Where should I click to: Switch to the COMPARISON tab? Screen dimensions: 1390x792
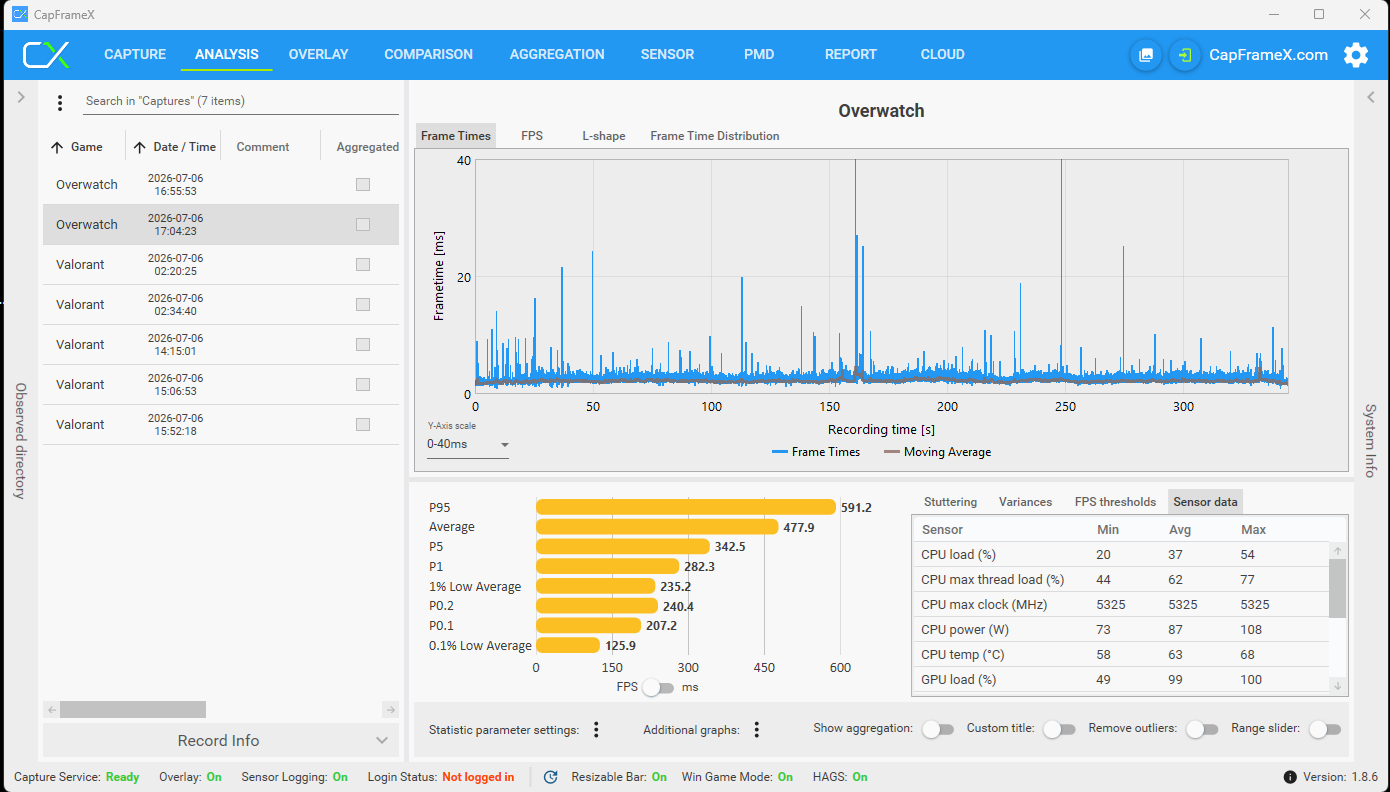(x=428, y=55)
